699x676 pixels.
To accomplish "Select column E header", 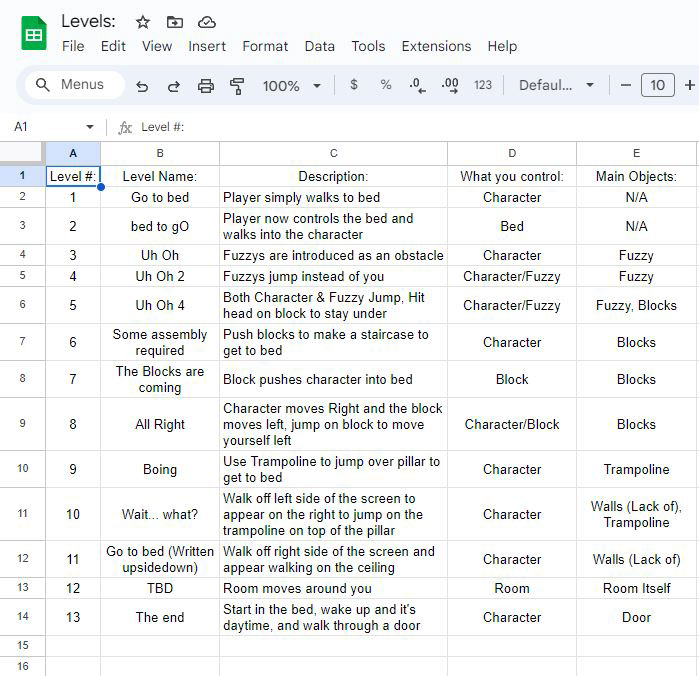I will pos(636,153).
